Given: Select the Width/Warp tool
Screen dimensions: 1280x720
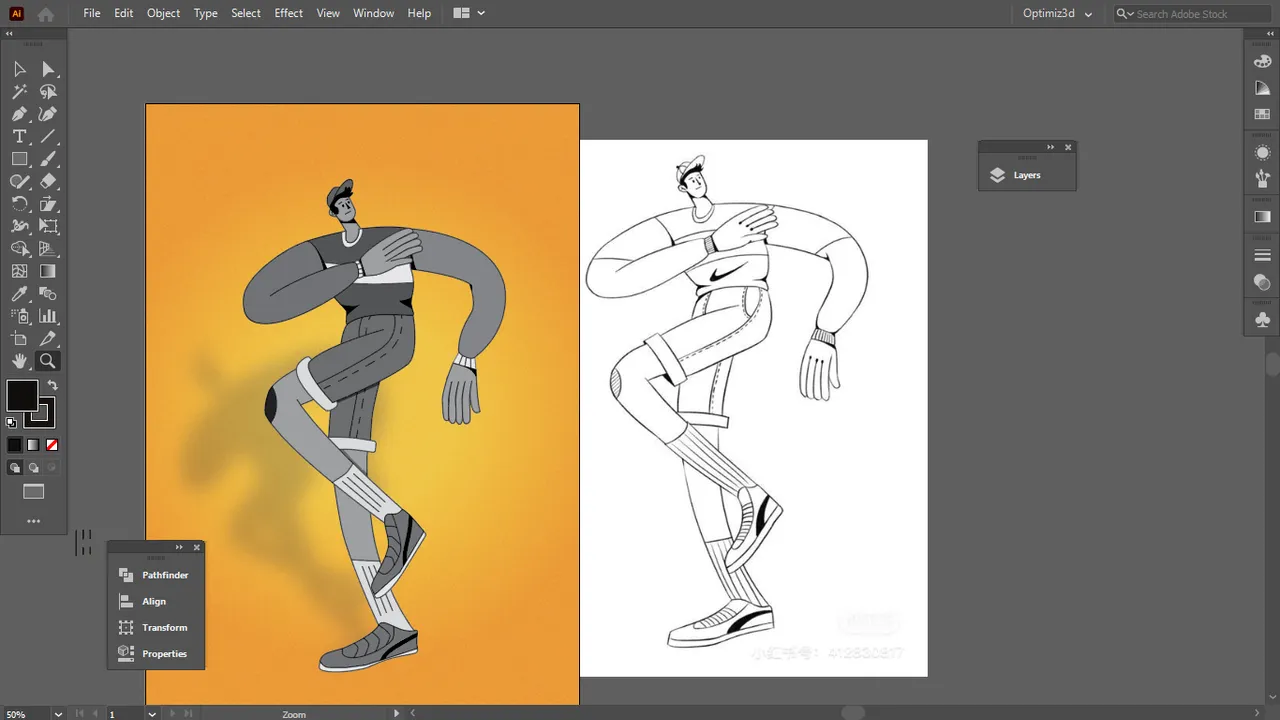Looking at the screenshot, I should pos(19,227).
